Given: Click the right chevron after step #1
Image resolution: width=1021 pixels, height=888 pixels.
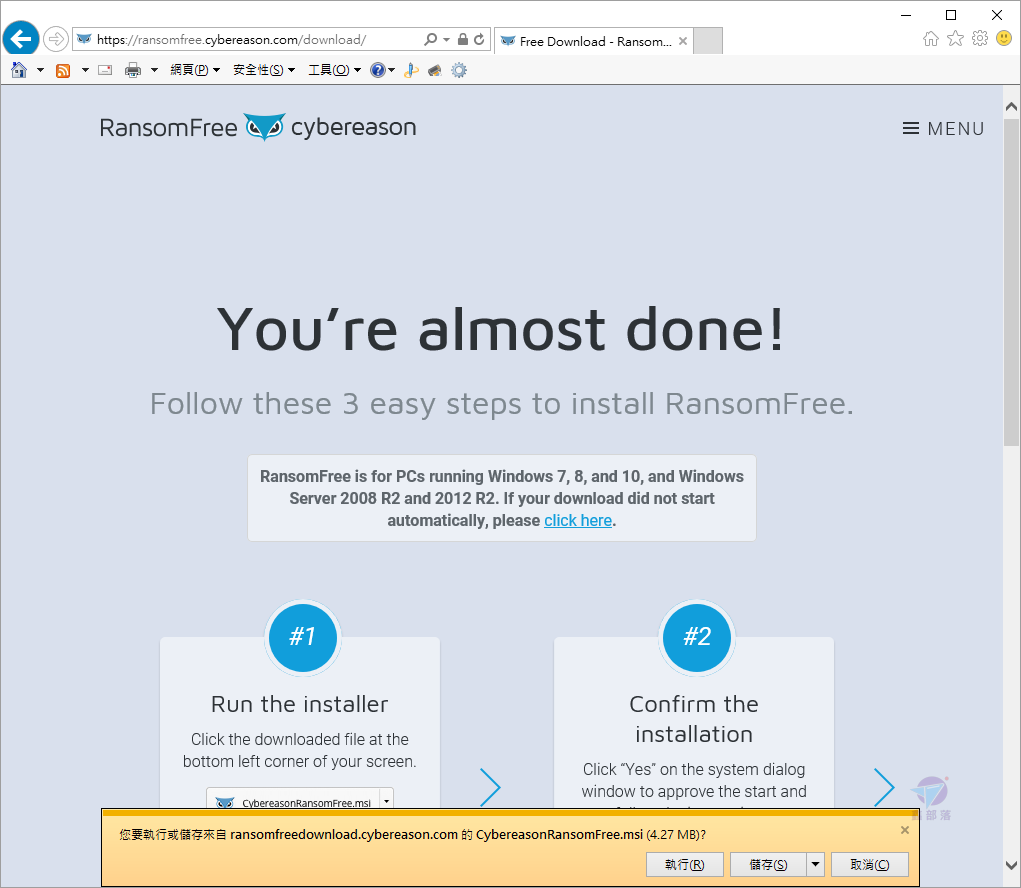Looking at the screenshot, I should pyautogui.click(x=490, y=787).
